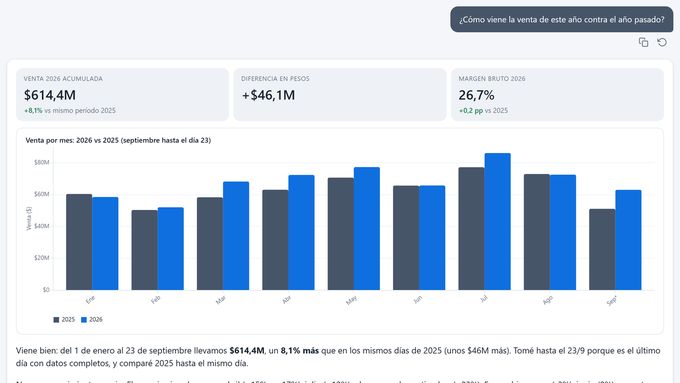Click the 2026 bar for Abr

(x=301, y=232)
